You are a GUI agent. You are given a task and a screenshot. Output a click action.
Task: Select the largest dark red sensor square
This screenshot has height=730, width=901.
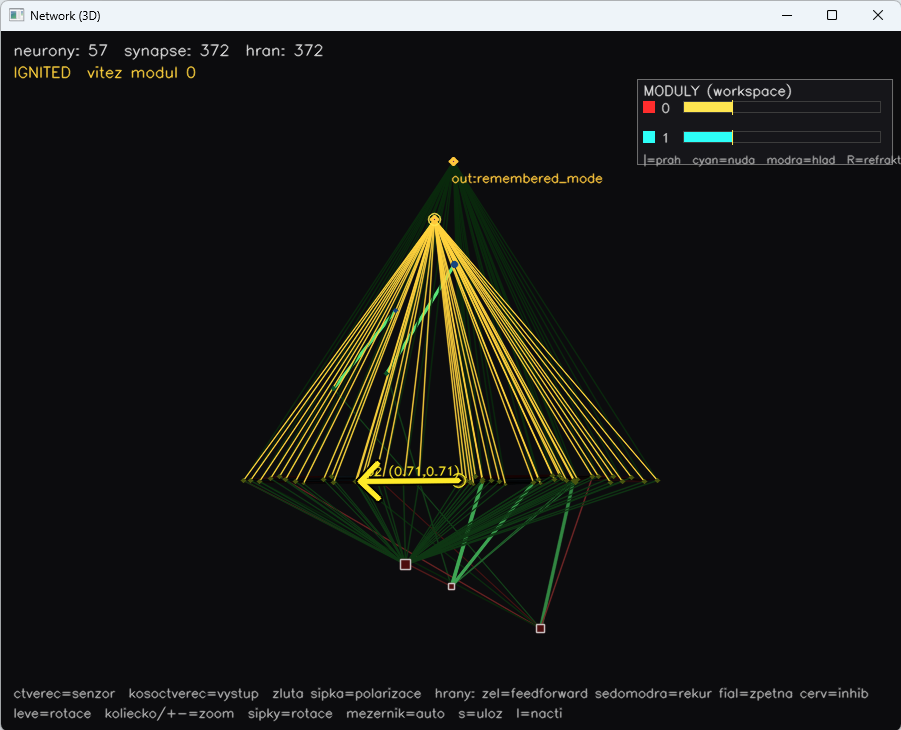coord(406,564)
